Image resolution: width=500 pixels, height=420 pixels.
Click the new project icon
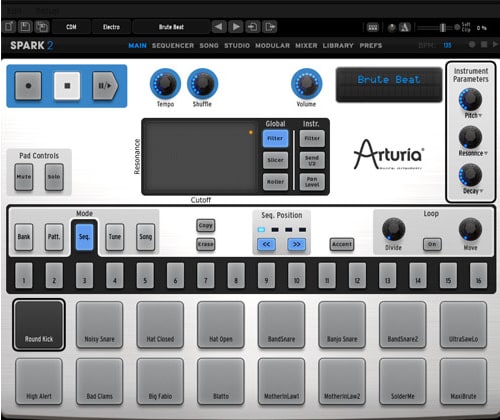[x=9, y=27]
